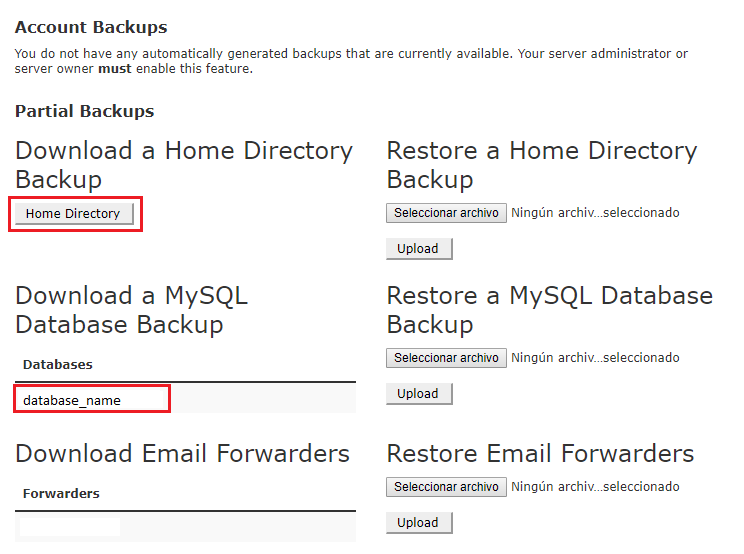Click the Download Email Forwarders heading
The width and height of the screenshot is (744, 554).
pyautogui.click(x=182, y=454)
